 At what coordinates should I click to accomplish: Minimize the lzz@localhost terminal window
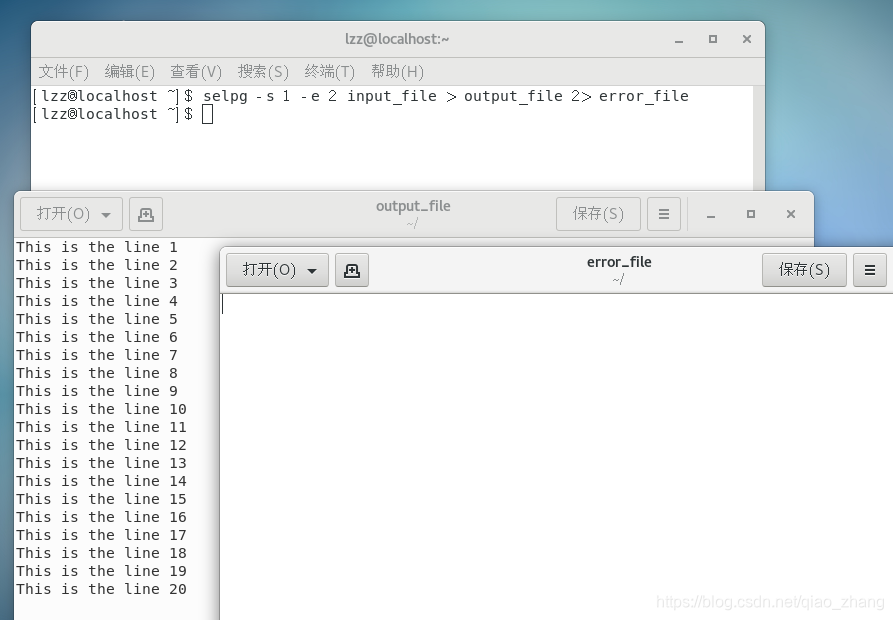[x=679, y=39]
